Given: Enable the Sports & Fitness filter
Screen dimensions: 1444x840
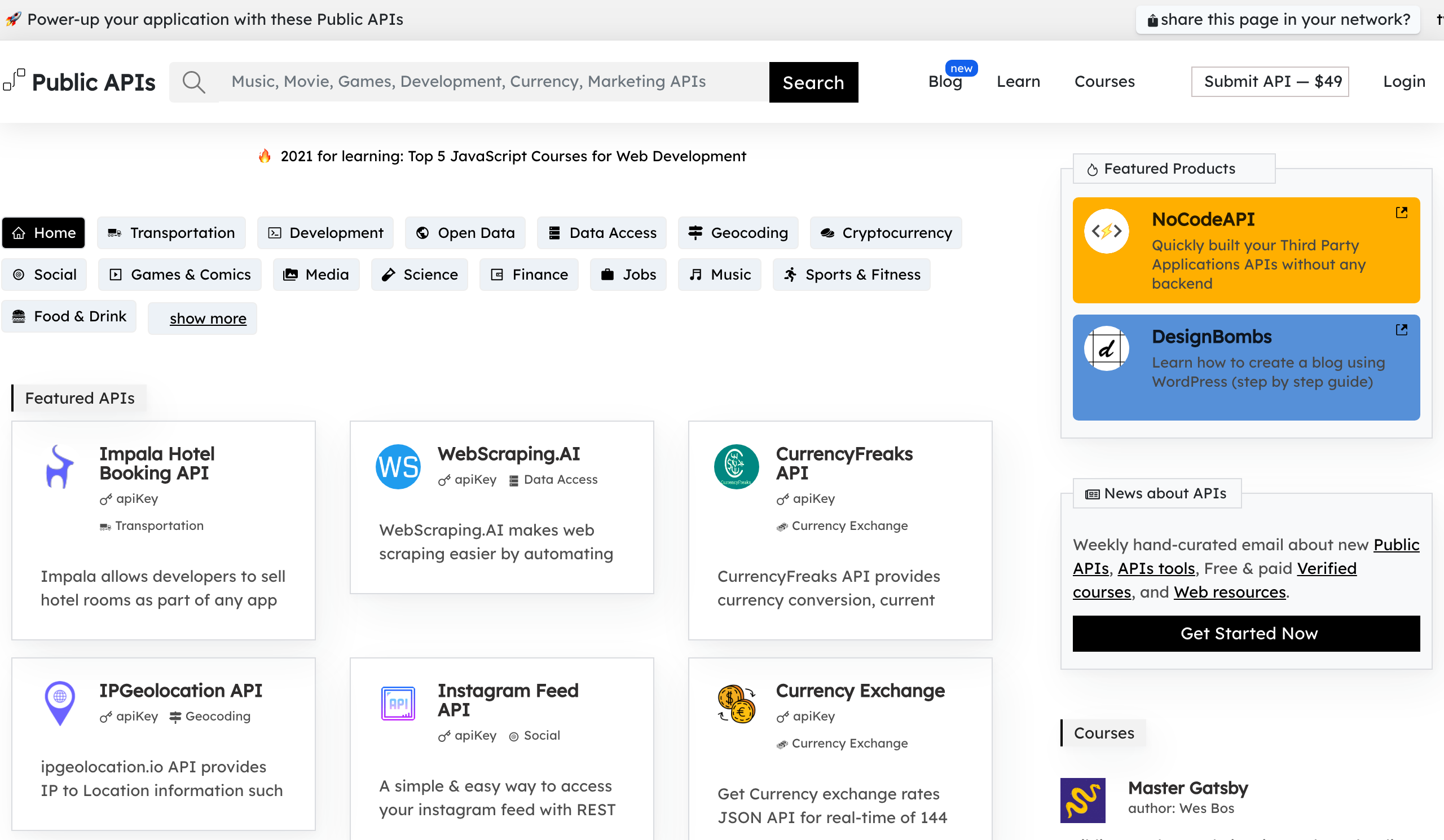Looking at the screenshot, I should 851,275.
